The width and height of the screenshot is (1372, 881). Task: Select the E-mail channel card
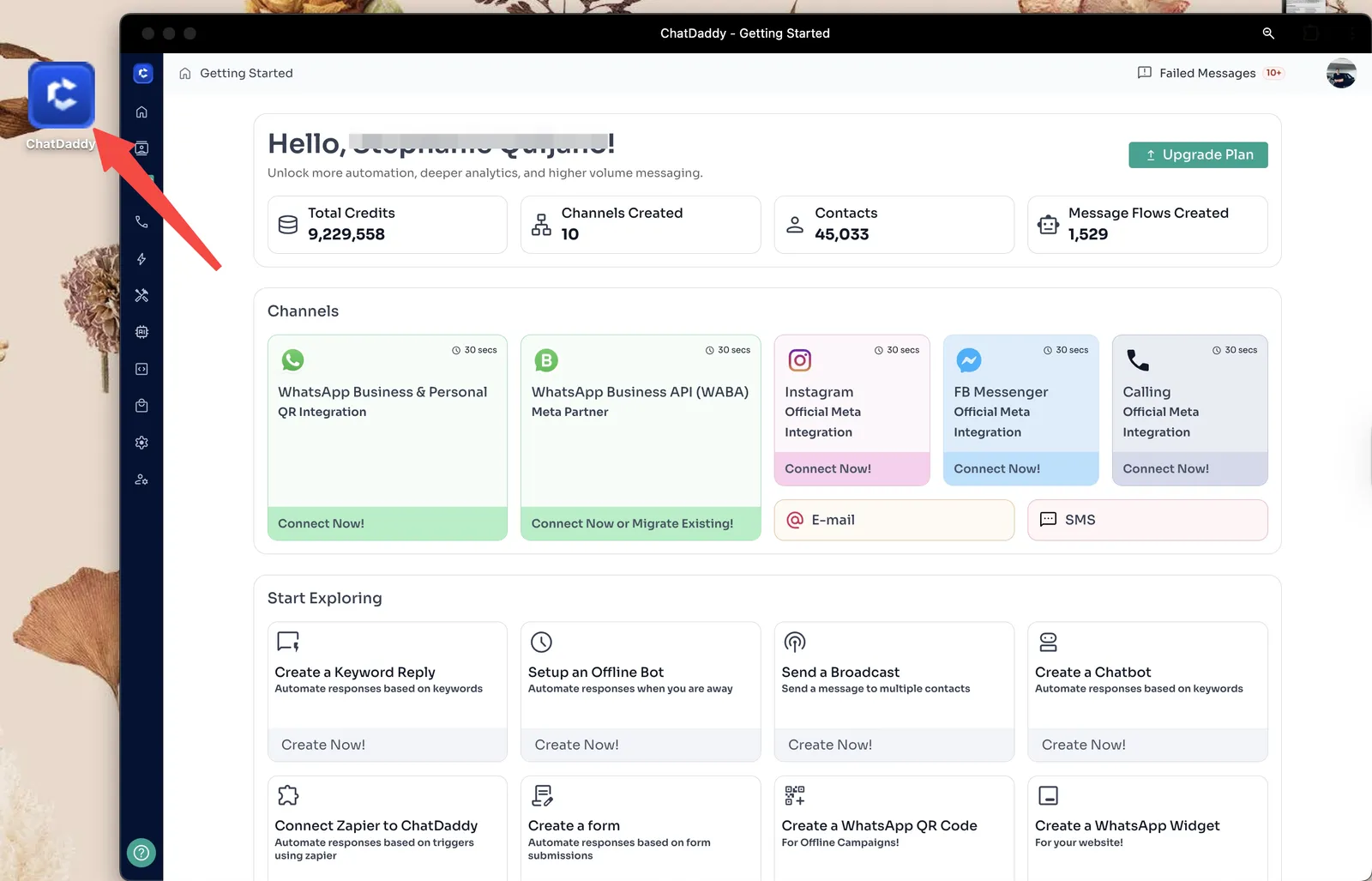894,520
